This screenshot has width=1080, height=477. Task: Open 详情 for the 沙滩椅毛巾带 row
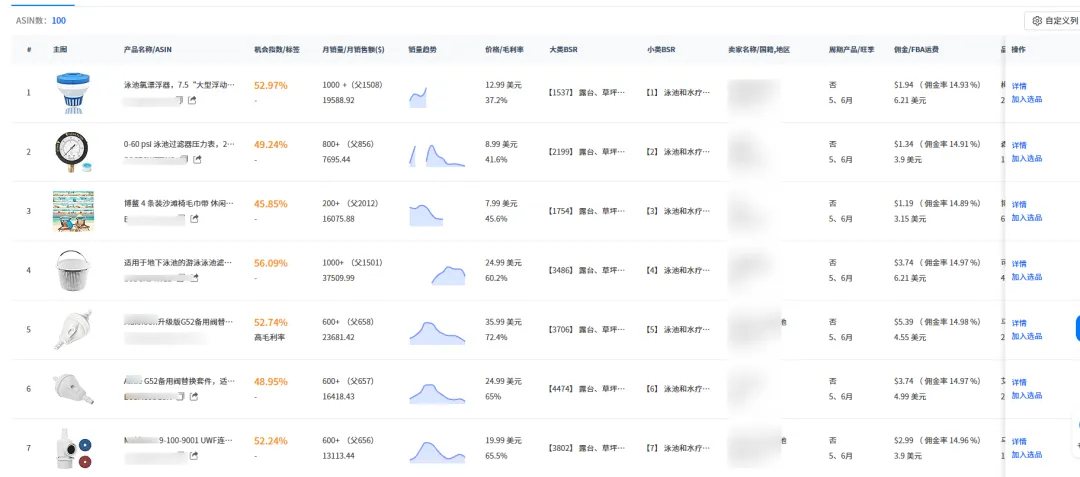click(x=1019, y=204)
